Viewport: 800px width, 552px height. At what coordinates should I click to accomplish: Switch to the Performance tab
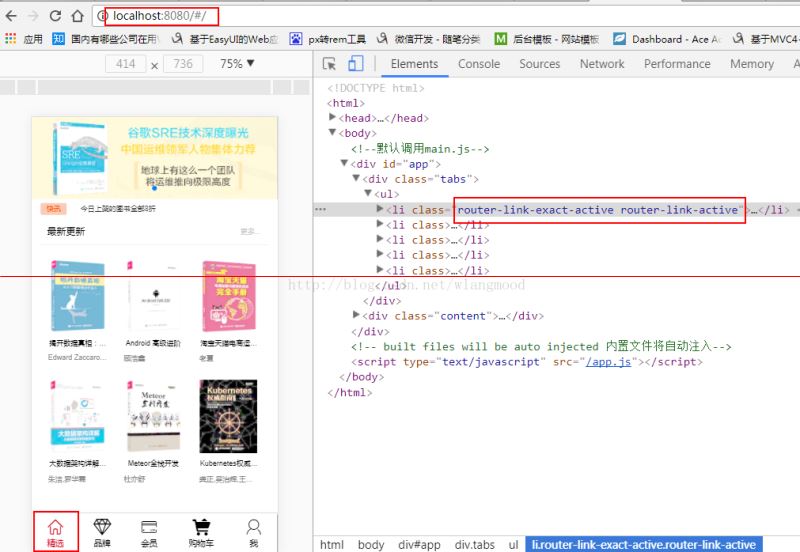click(677, 64)
